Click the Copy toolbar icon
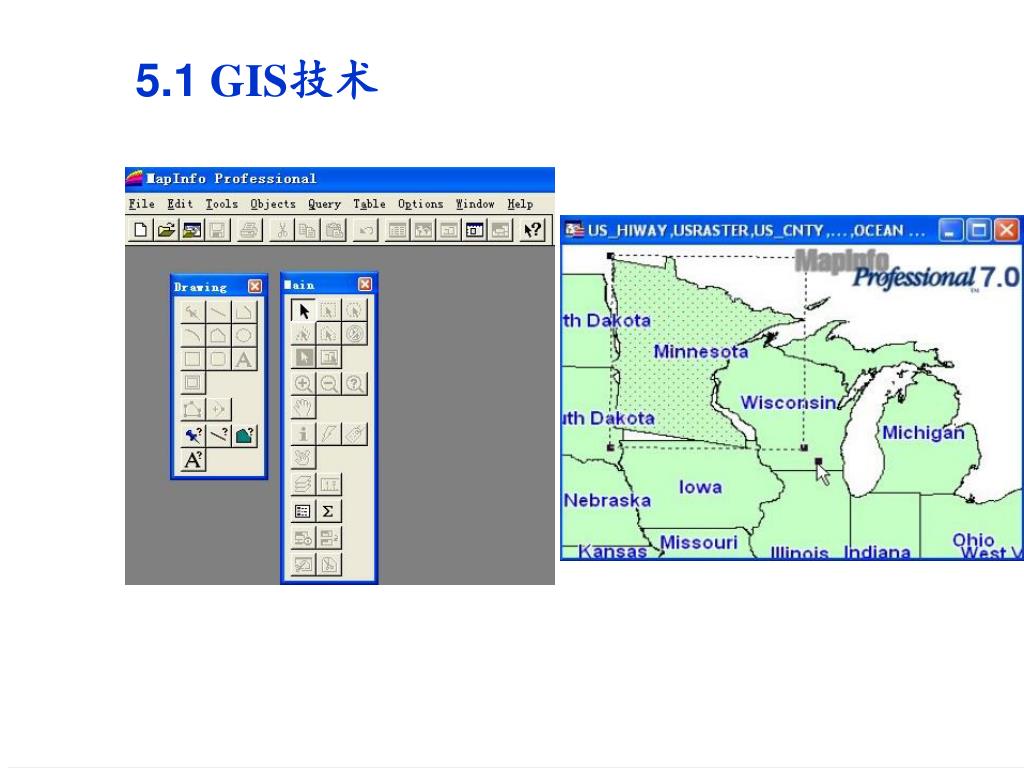The height and width of the screenshot is (768, 1024). 308,230
